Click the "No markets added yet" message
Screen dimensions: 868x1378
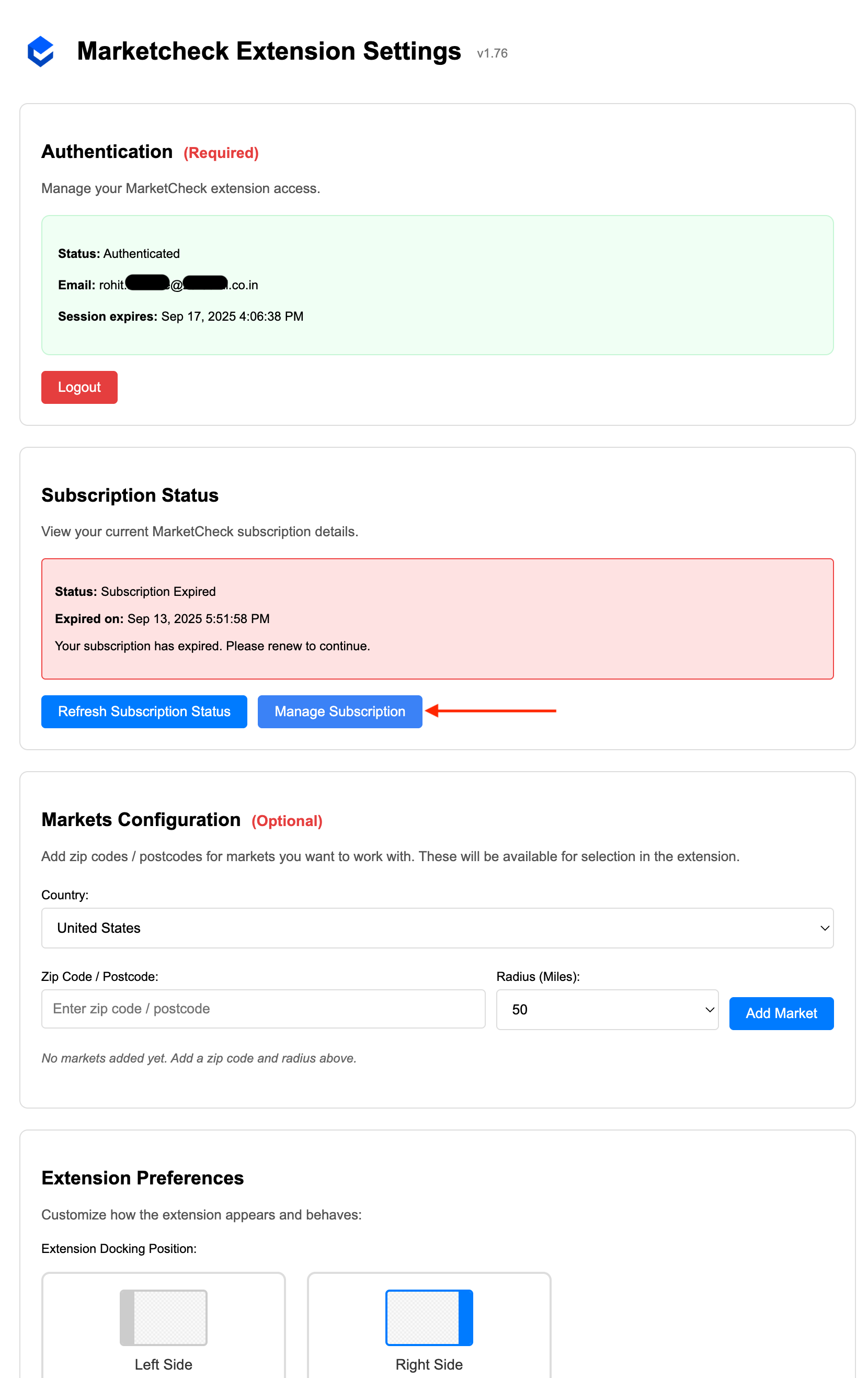coord(198,1058)
